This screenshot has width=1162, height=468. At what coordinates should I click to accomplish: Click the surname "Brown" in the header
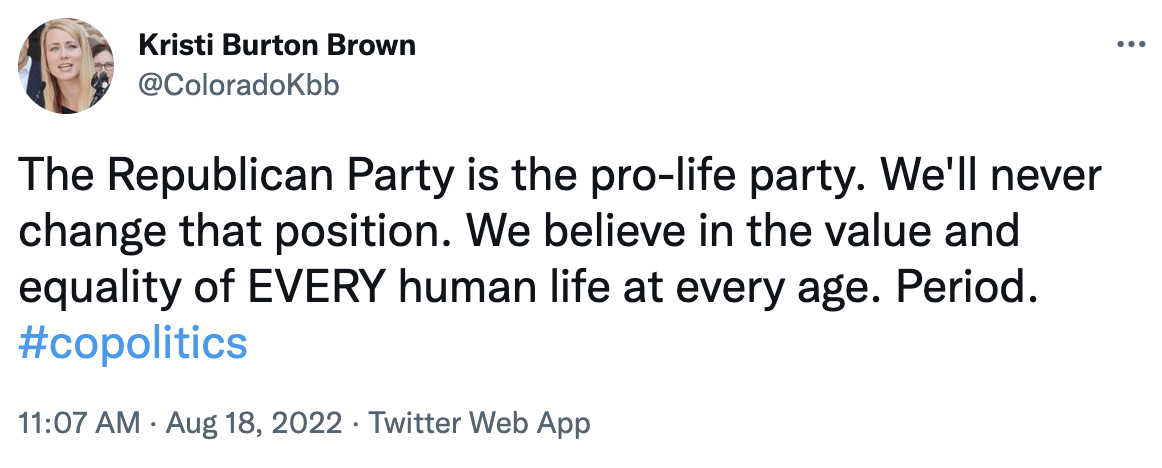374,46
